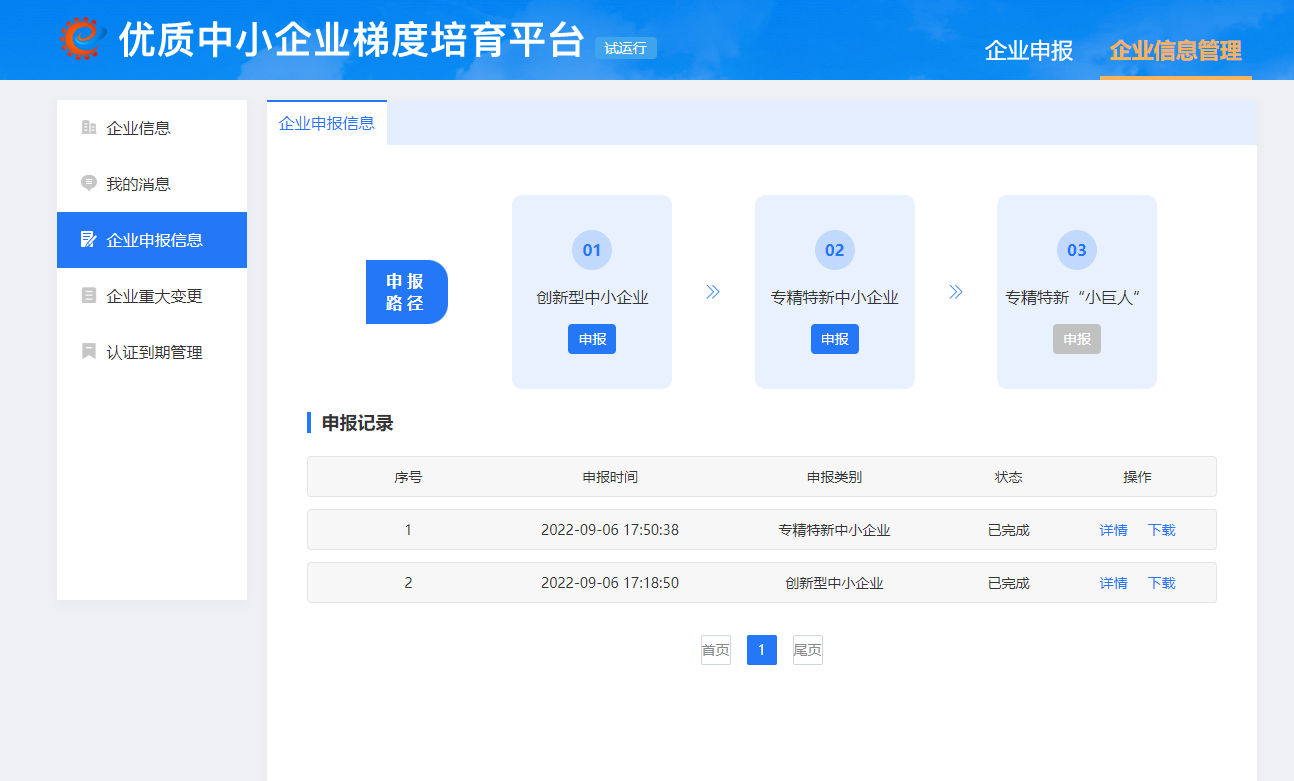The image size is (1294, 781).
Task: Click the double arrow after 创新型中小企业
Action: click(713, 292)
